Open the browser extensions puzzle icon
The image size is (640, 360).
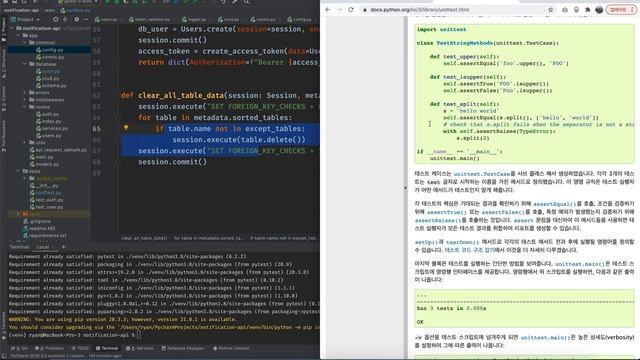(588, 9)
